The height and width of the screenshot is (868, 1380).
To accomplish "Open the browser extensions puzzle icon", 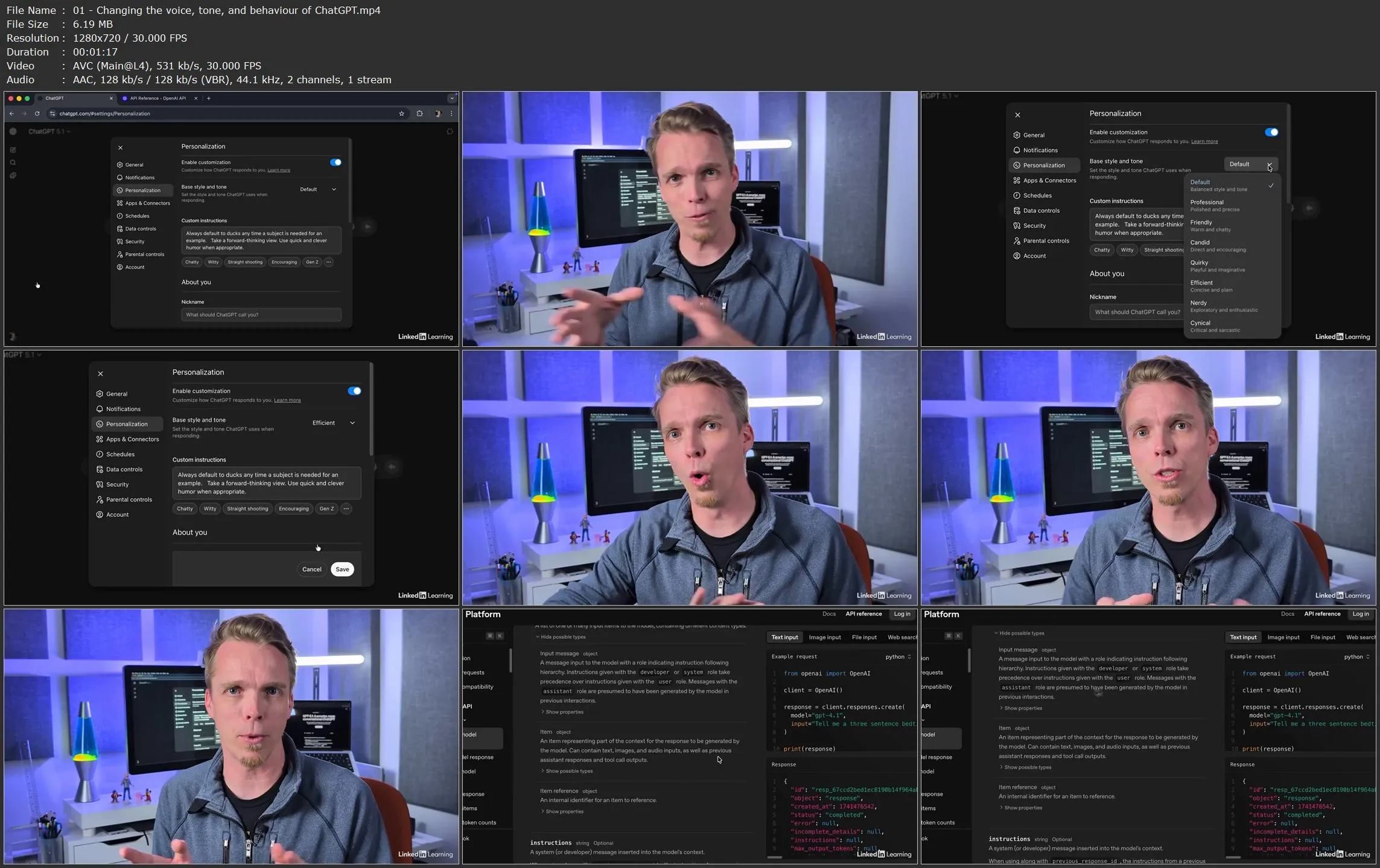I will click(x=419, y=113).
